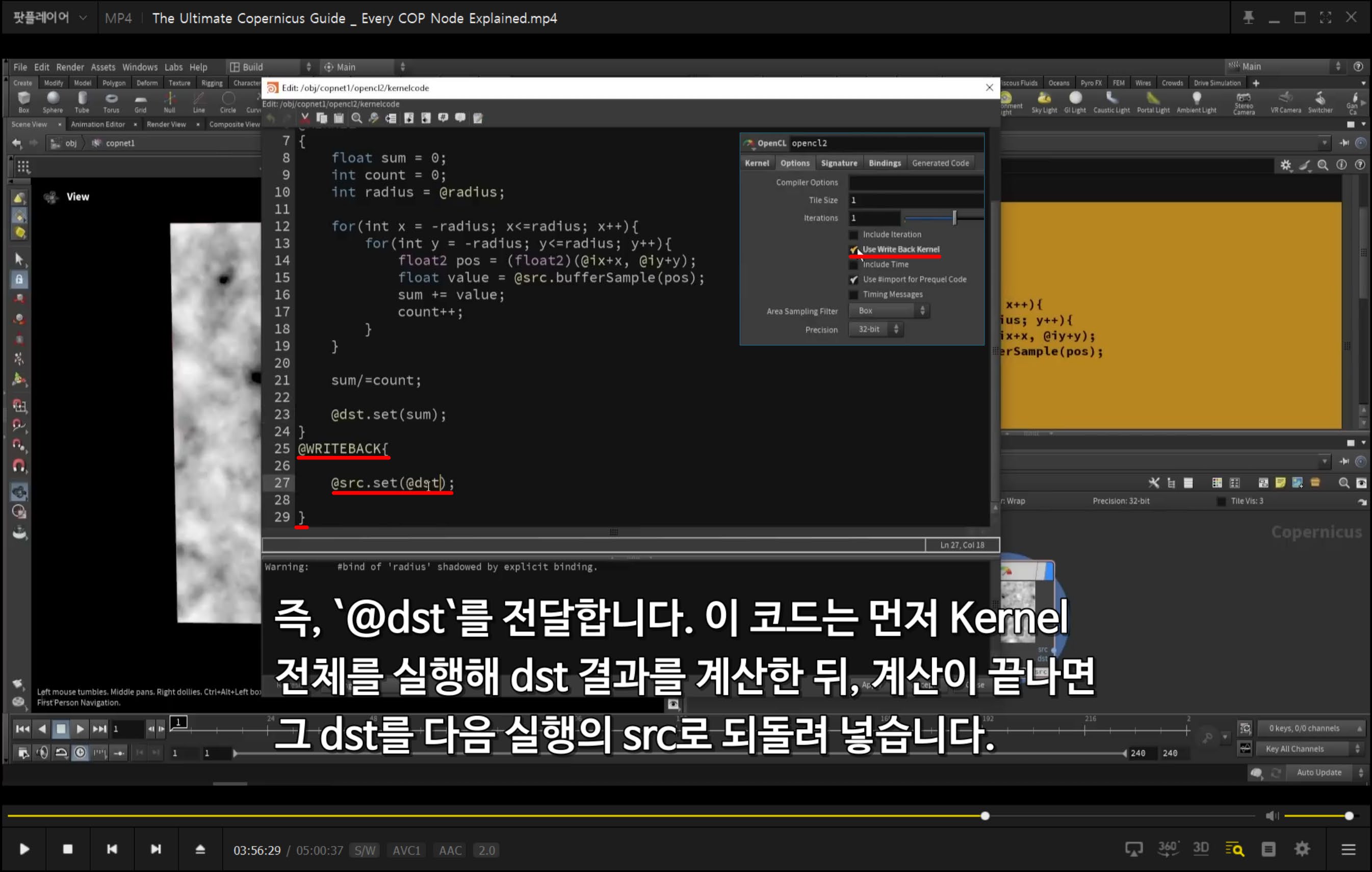The image size is (1372, 872).
Task: Expand the shelf tab options arrow
Action: (x=1363, y=83)
